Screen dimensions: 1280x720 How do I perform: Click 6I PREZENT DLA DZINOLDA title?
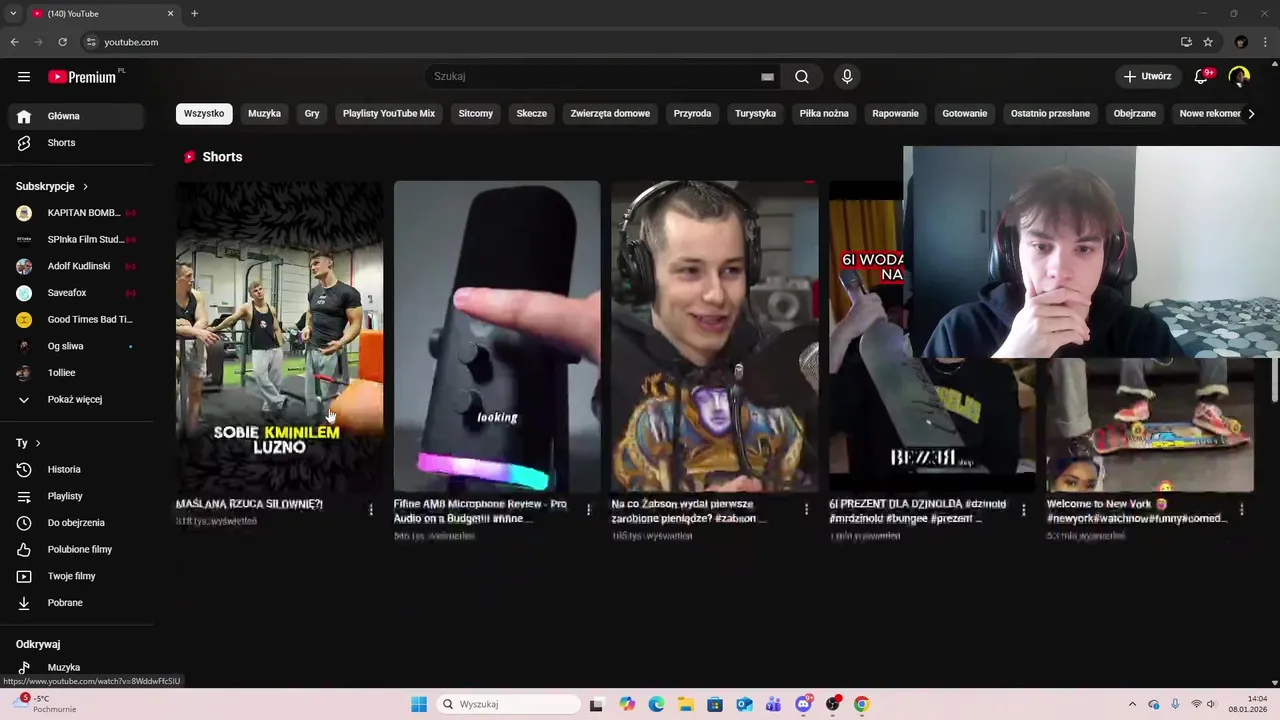click(x=917, y=511)
